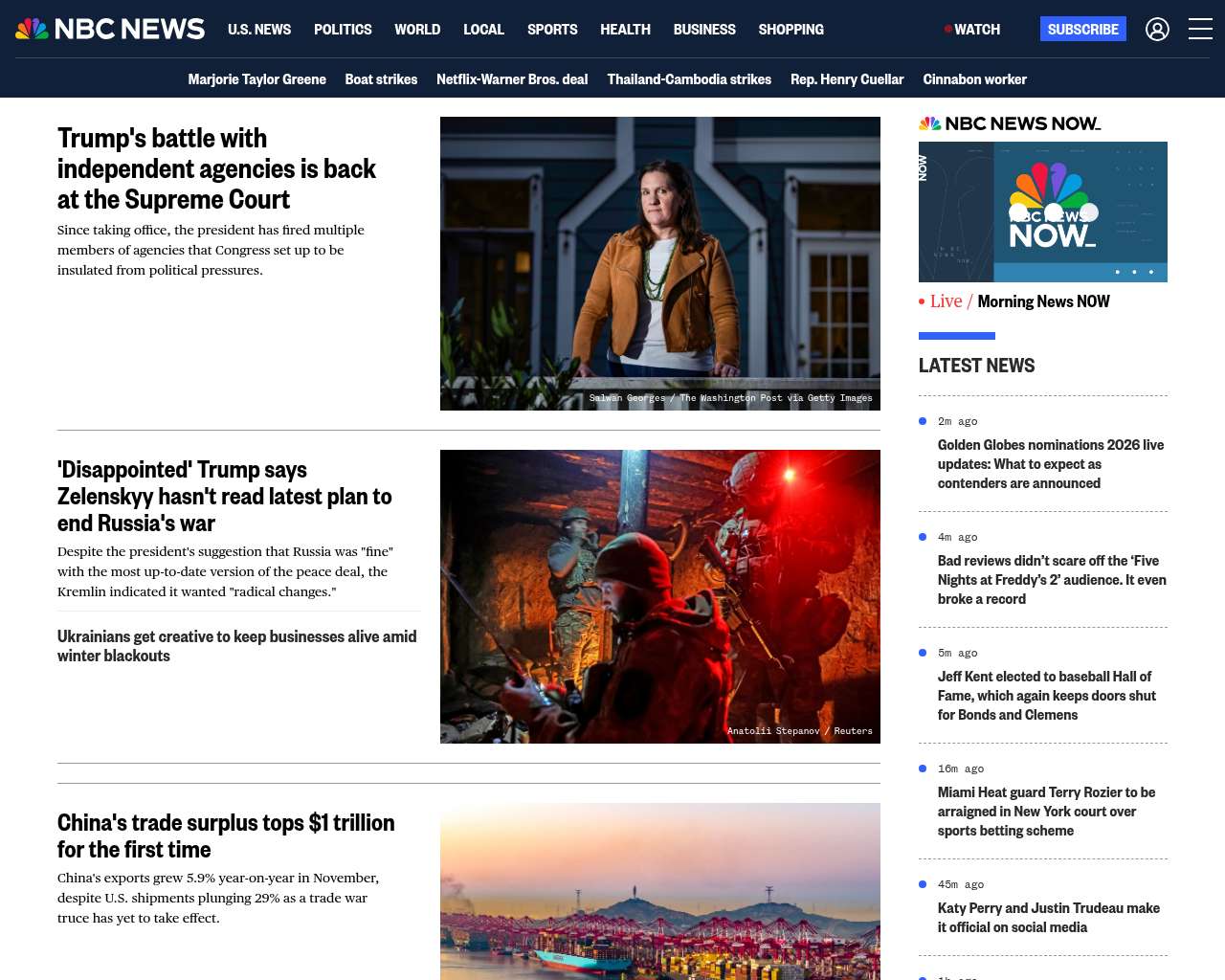The image size is (1225, 980).
Task: Read Five Nights at Freddy's 2 story
Action: tap(1052, 580)
